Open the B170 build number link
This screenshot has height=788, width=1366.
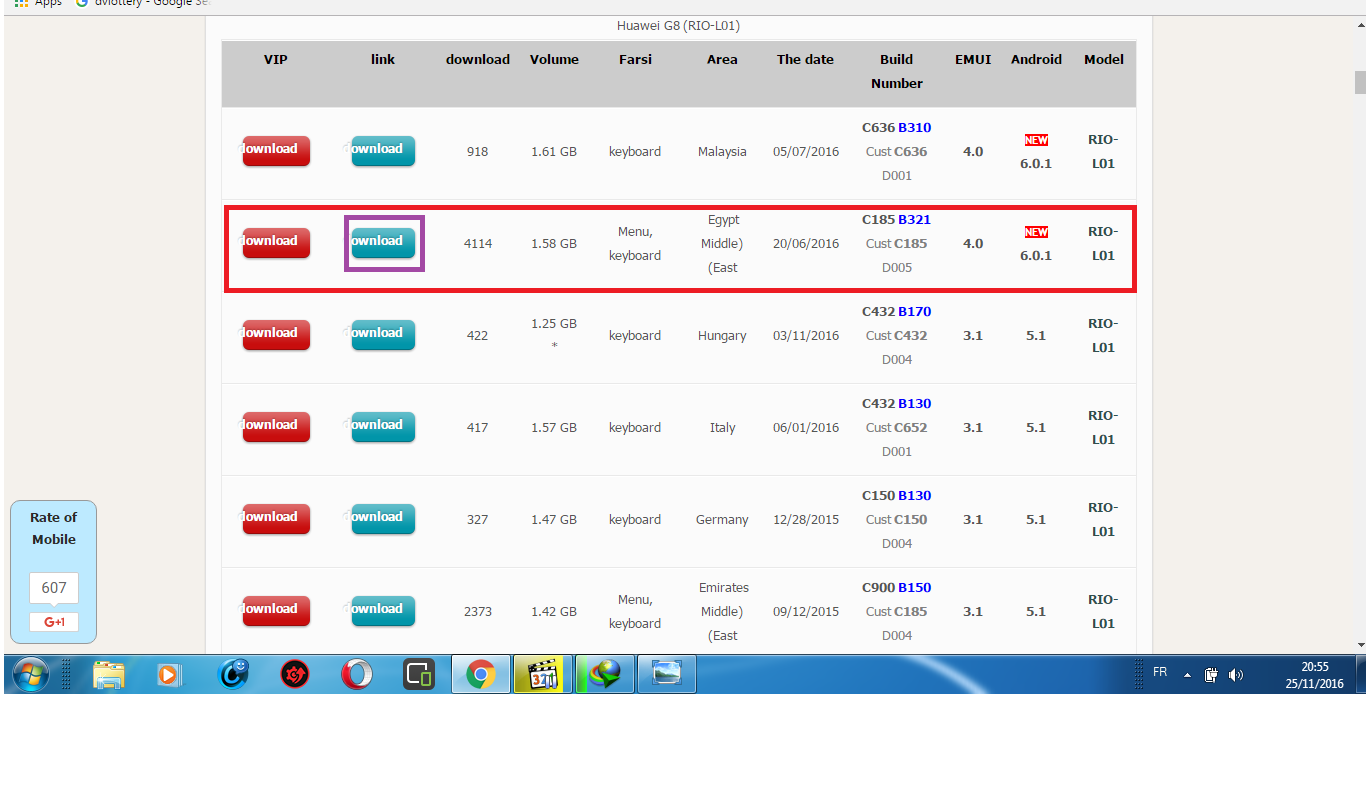point(914,311)
